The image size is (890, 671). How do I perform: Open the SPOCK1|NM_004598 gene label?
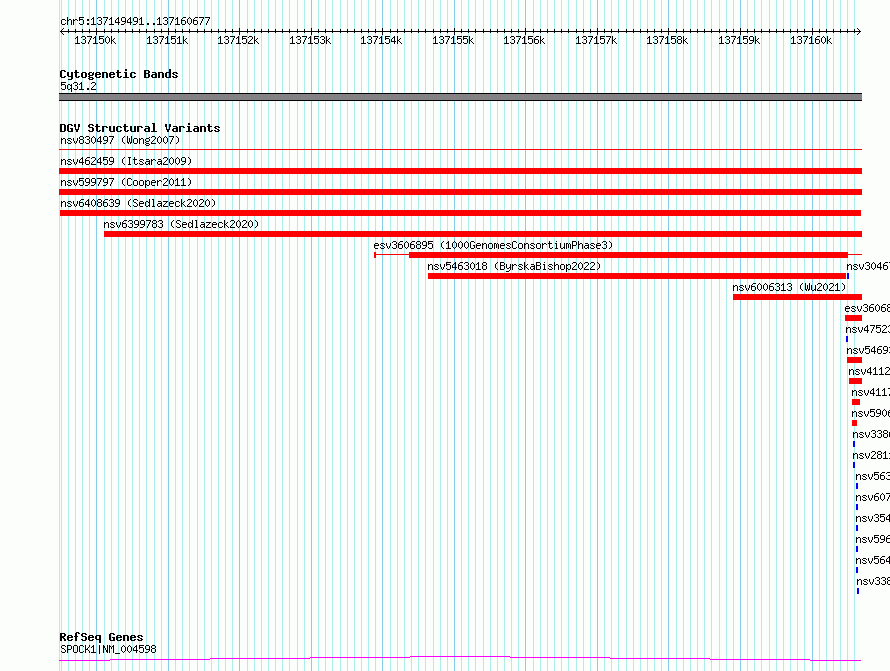(108, 649)
